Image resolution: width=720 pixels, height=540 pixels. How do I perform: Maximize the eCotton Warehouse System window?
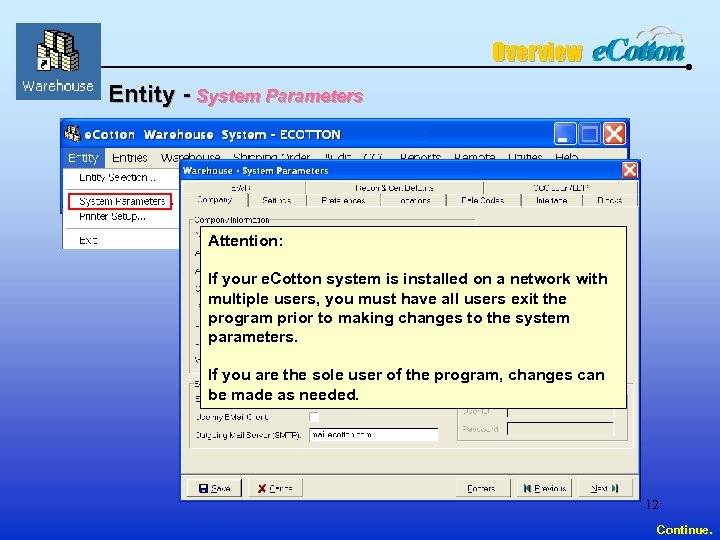(589, 134)
